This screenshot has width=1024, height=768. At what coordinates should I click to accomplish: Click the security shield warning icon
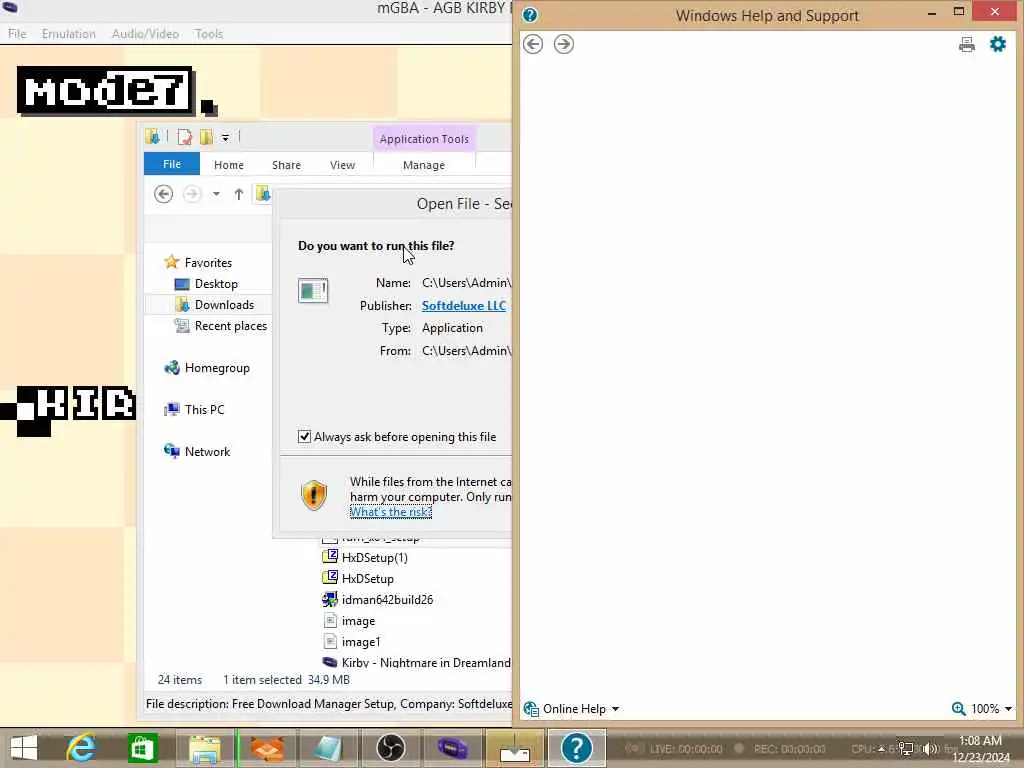pos(313,495)
